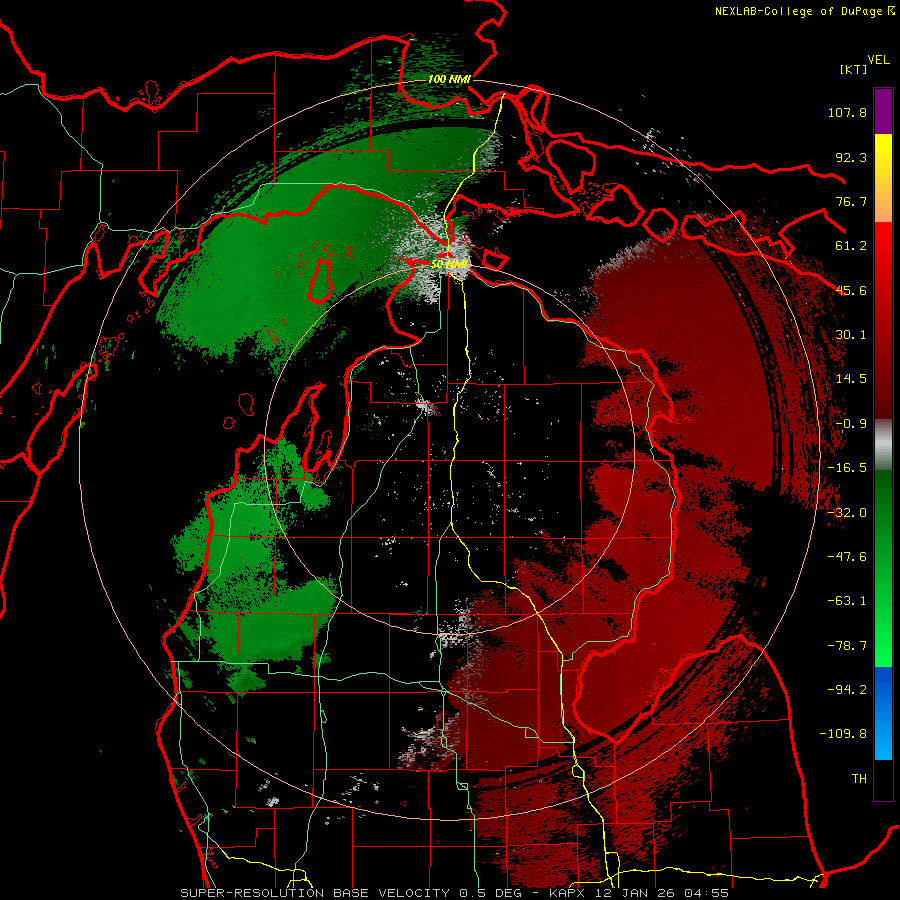Viewport: 900px width, 900px height.
Task: Click the 30.1 velocity scale label
Action: pos(851,335)
